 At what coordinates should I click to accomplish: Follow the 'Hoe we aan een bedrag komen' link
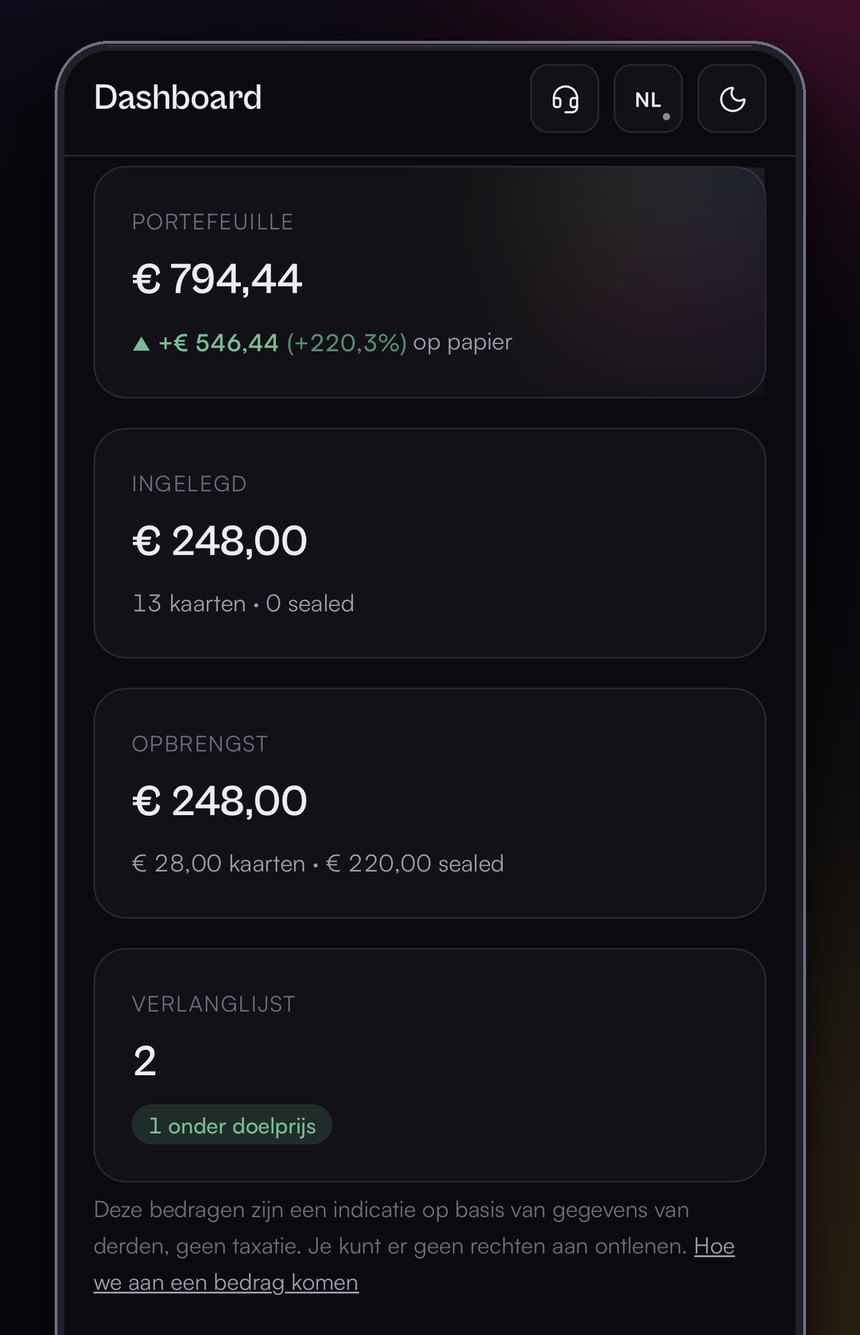point(414,1264)
